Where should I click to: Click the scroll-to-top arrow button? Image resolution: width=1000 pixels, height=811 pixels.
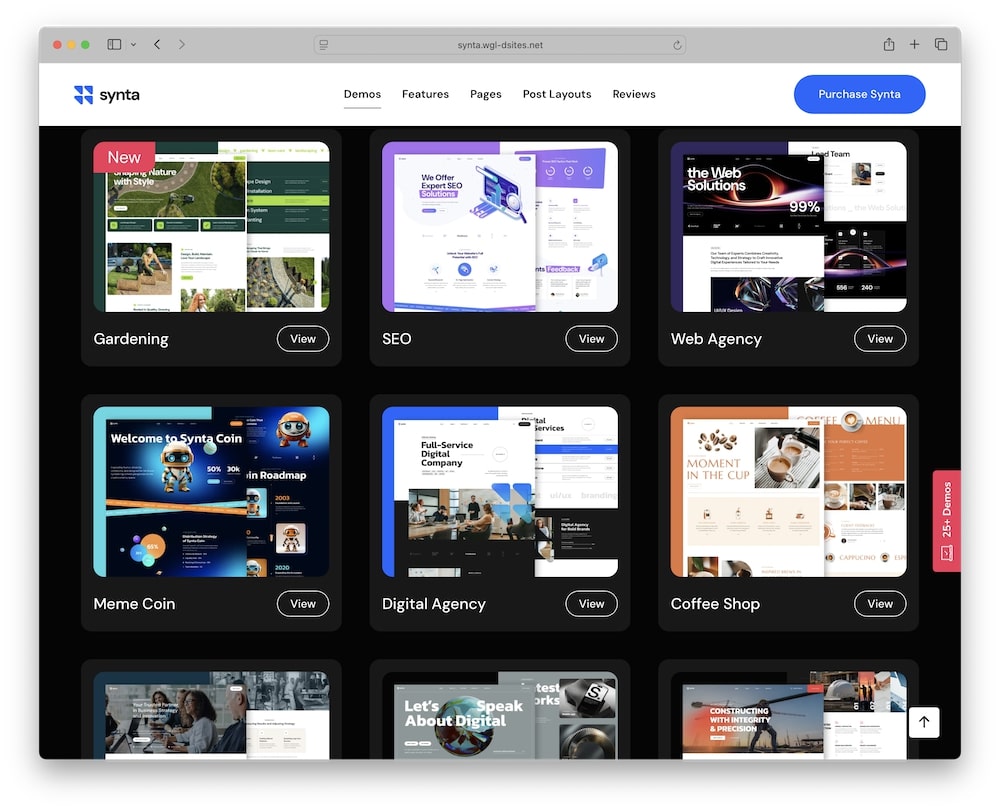pyautogui.click(x=924, y=722)
